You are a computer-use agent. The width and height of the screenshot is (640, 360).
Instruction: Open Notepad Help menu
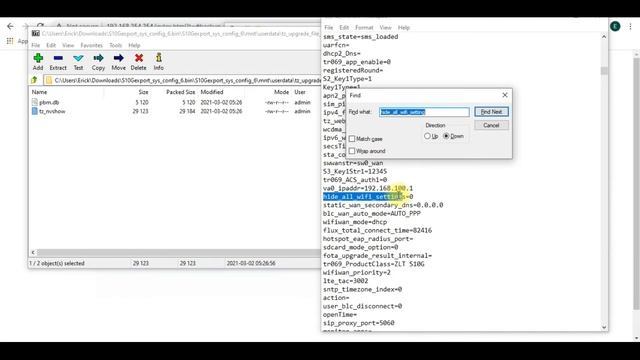[404, 27]
